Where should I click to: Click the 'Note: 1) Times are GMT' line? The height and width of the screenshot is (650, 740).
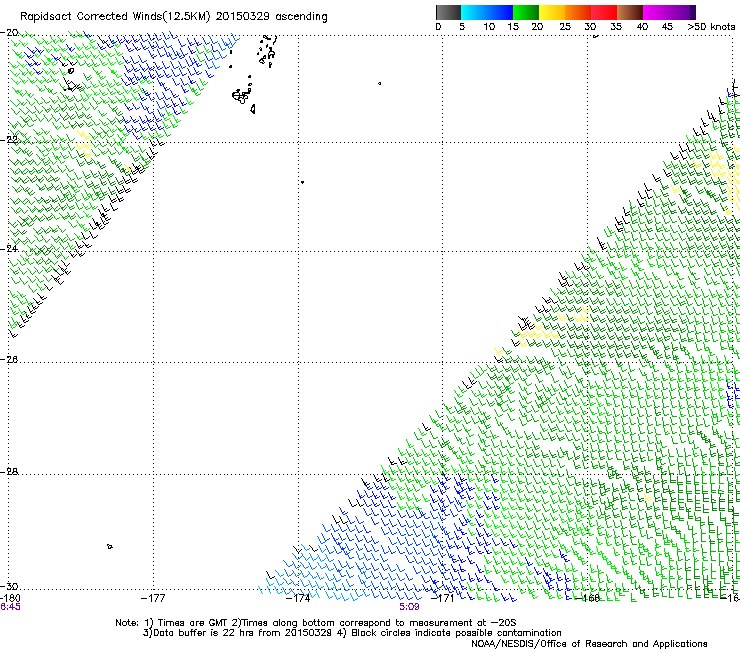click(315, 623)
